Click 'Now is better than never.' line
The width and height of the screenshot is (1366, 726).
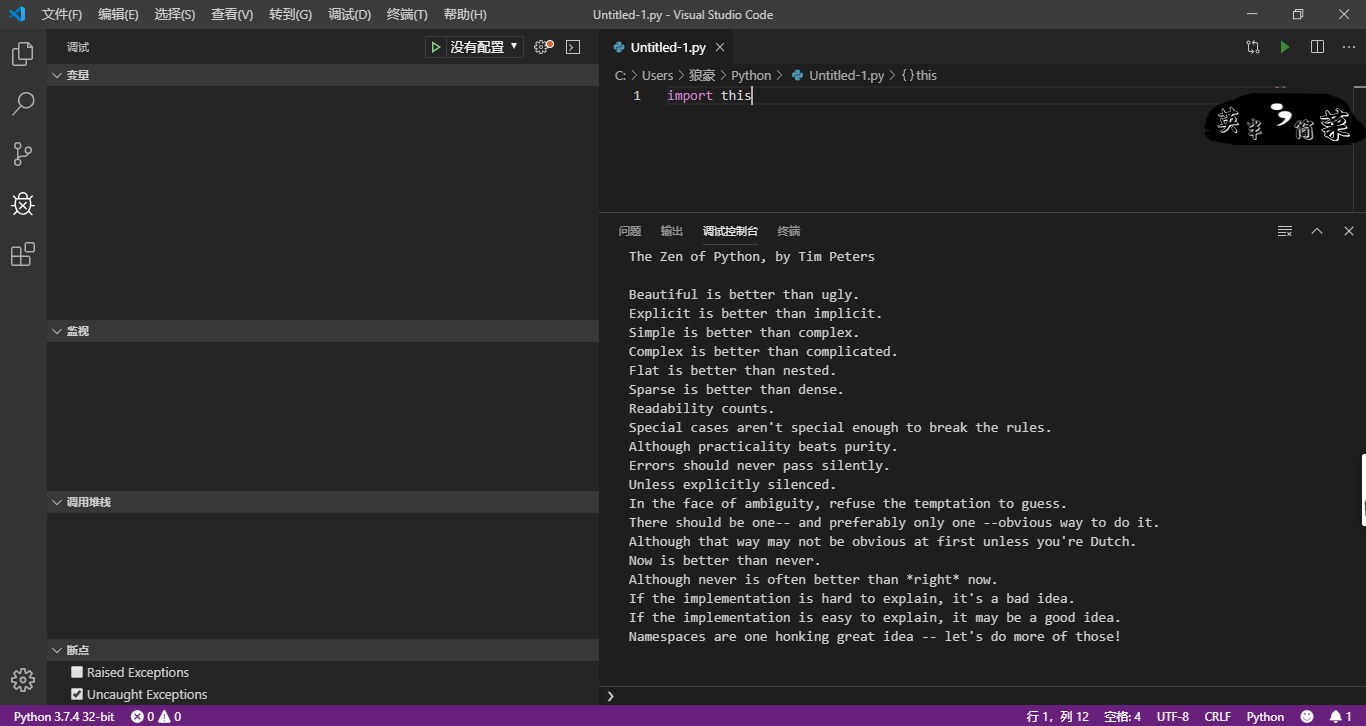coord(725,560)
